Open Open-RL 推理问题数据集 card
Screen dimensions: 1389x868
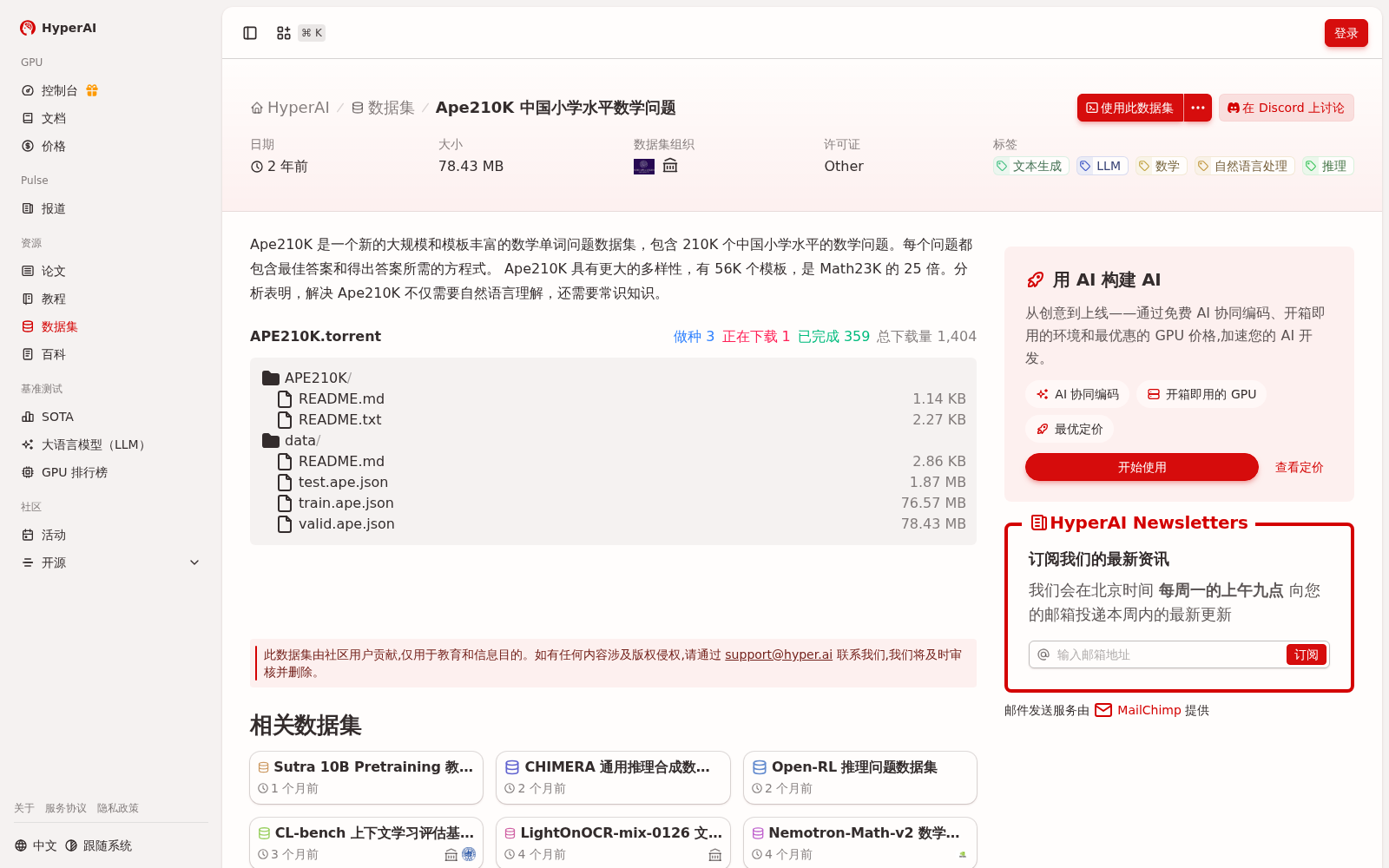pyautogui.click(x=860, y=778)
